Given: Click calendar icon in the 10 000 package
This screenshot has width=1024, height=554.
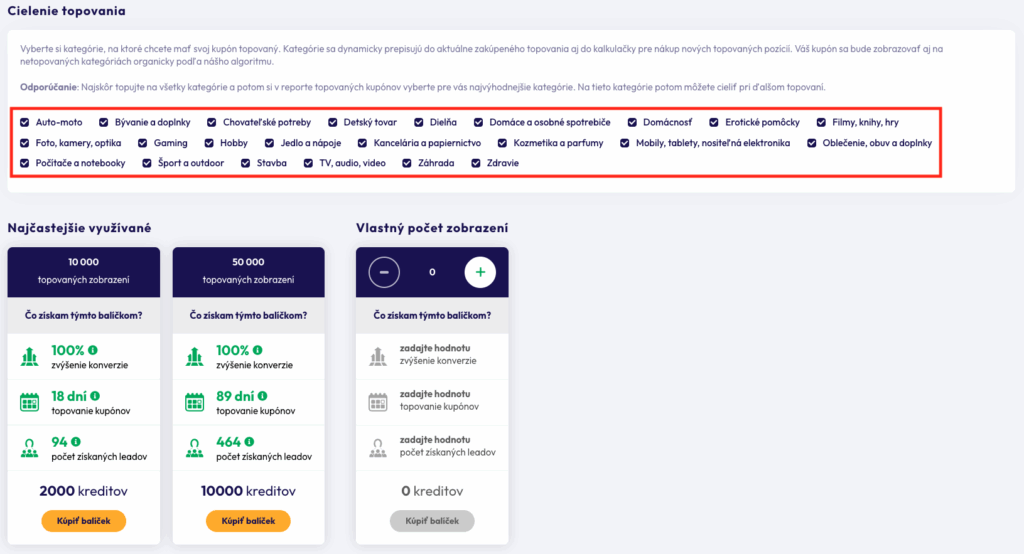Looking at the screenshot, I should pyautogui.click(x=29, y=402).
